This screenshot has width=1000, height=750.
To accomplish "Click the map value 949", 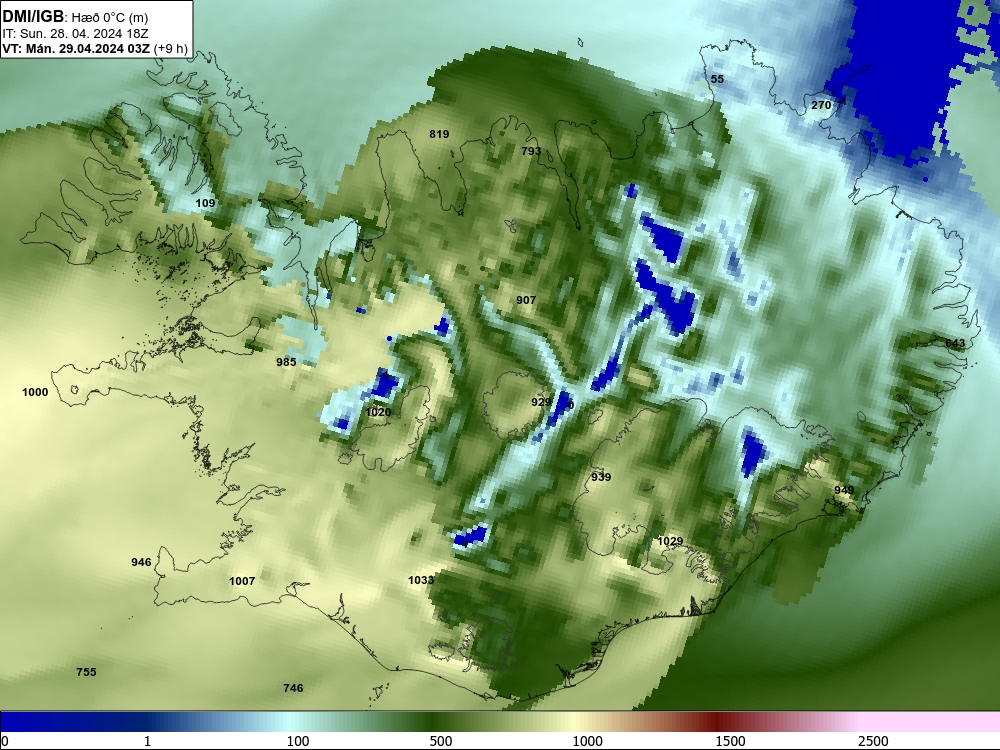I will point(844,490).
